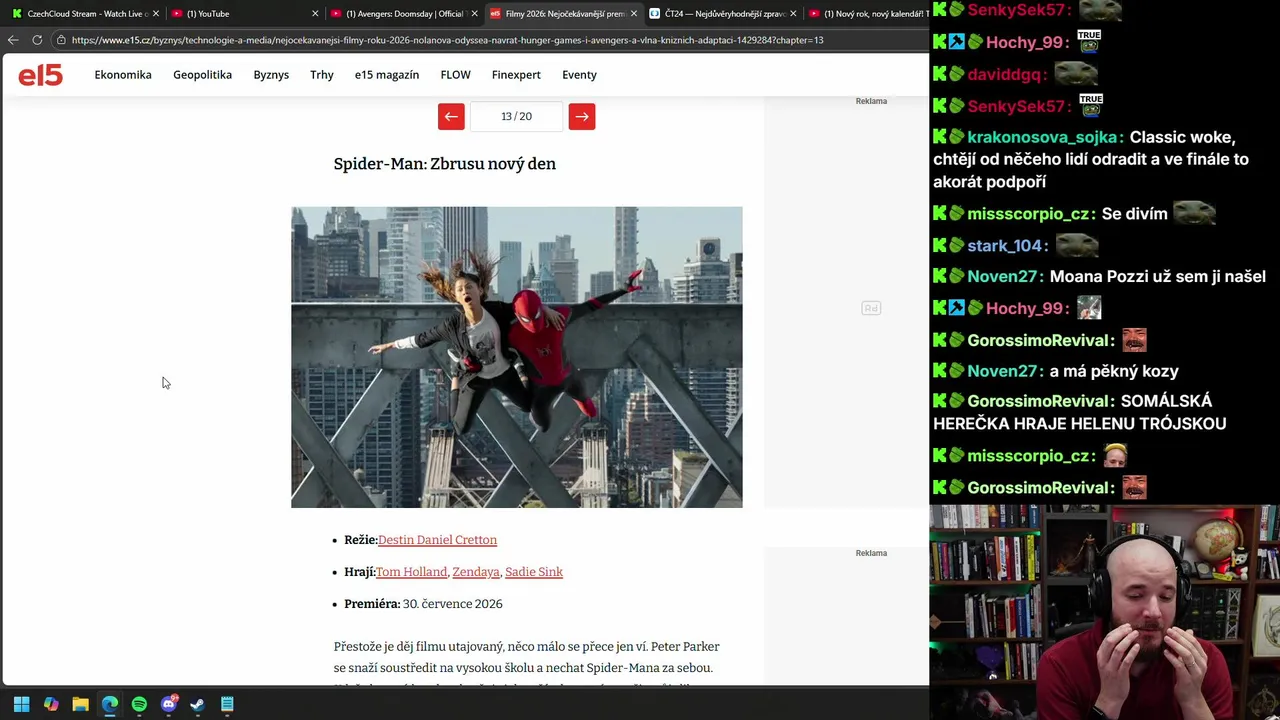Switch to the Nový rok, nový kalendář tab
Viewport: 1280px width, 720px height.
click(866, 14)
